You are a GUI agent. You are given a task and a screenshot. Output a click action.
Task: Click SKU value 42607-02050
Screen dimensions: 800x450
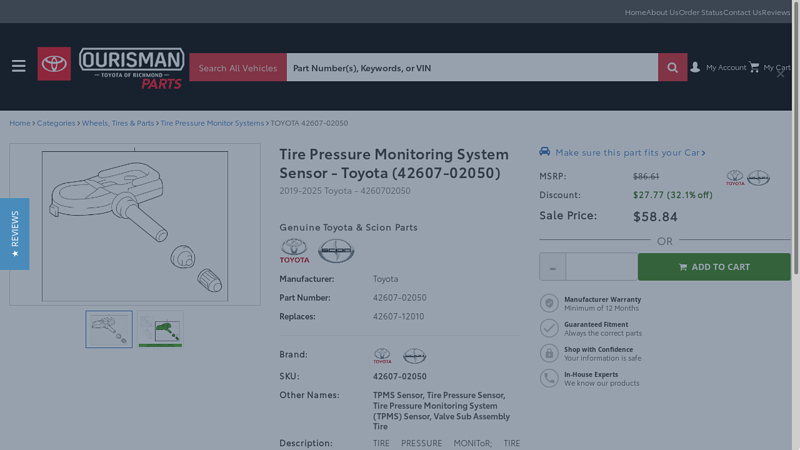399,376
